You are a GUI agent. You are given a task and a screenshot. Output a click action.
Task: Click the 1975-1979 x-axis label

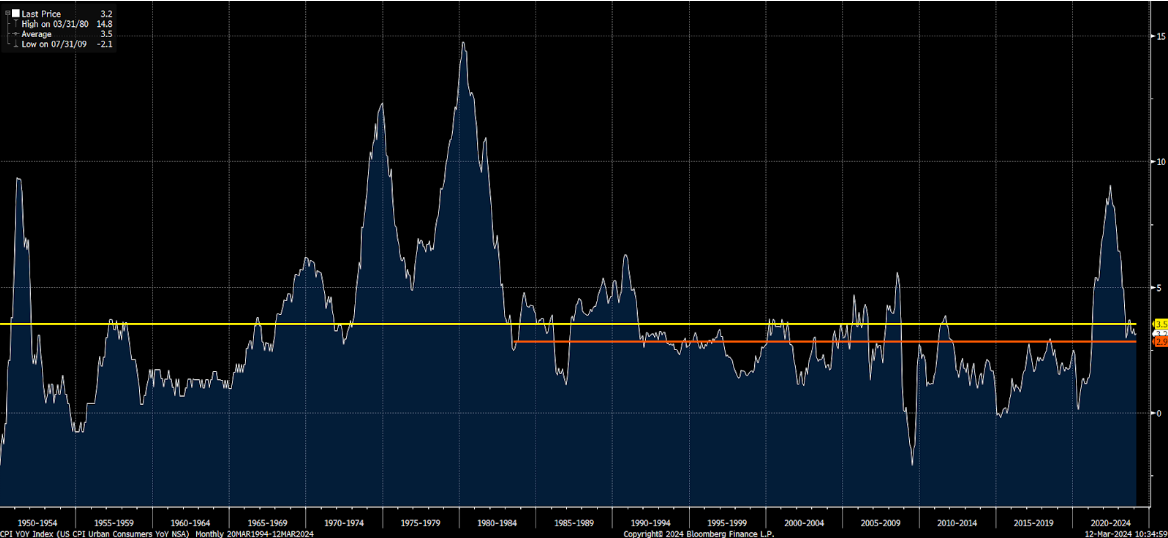tap(420, 523)
